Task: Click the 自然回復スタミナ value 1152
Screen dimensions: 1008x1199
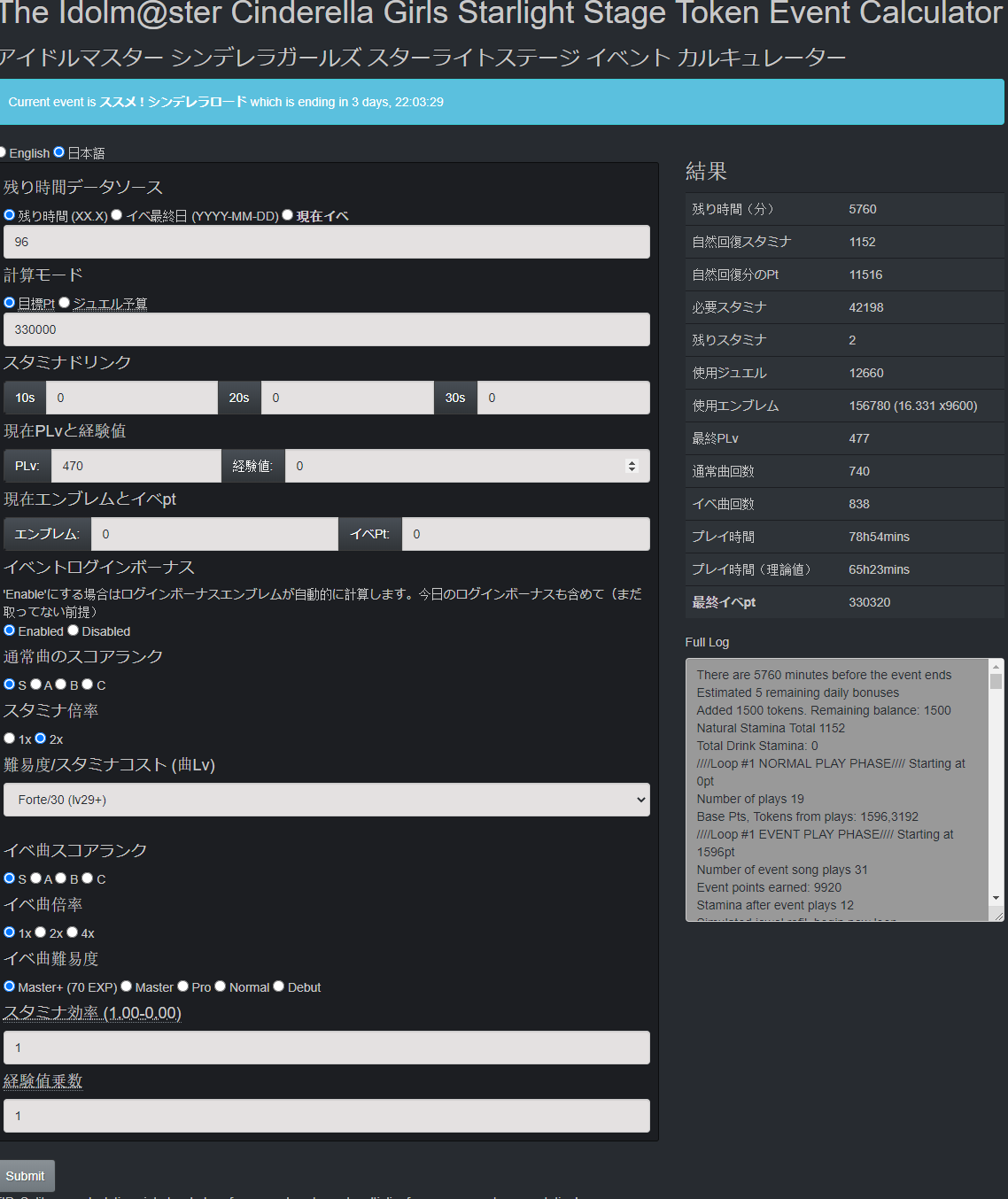Action: click(862, 242)
